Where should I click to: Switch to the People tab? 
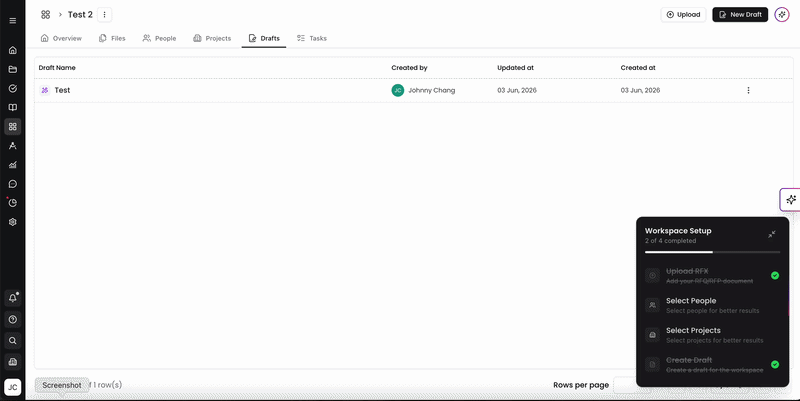point(159,38)
